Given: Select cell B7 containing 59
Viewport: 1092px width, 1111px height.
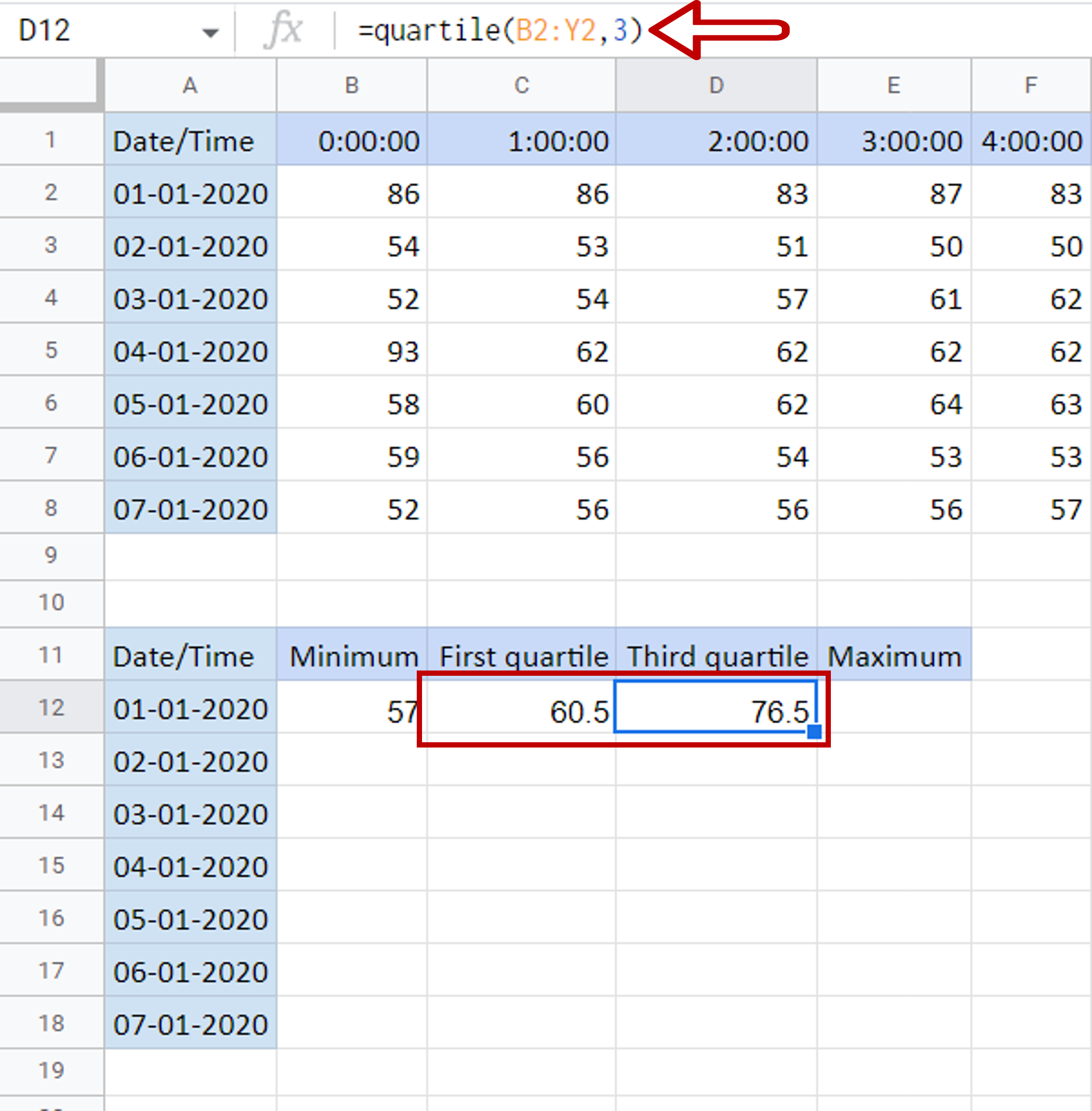Looking at the screenshot, I should [x=352, y=454].
